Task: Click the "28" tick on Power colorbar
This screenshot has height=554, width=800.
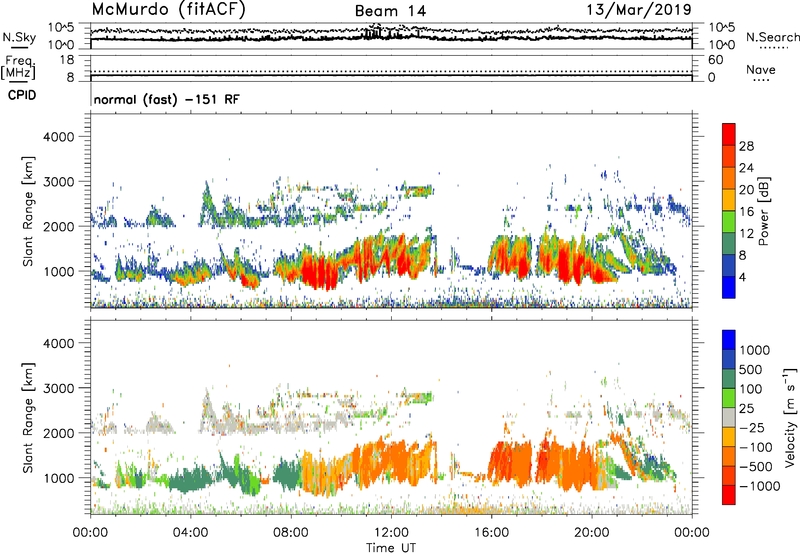Action: click(746, 146)
